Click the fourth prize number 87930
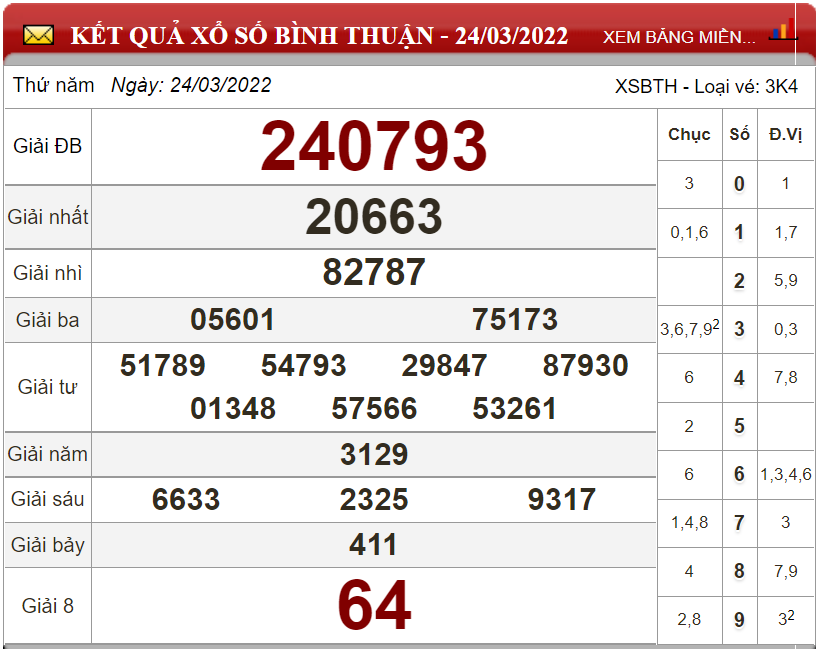The width and height of the screenshot is (820, 649). click(x=585, y=366)
